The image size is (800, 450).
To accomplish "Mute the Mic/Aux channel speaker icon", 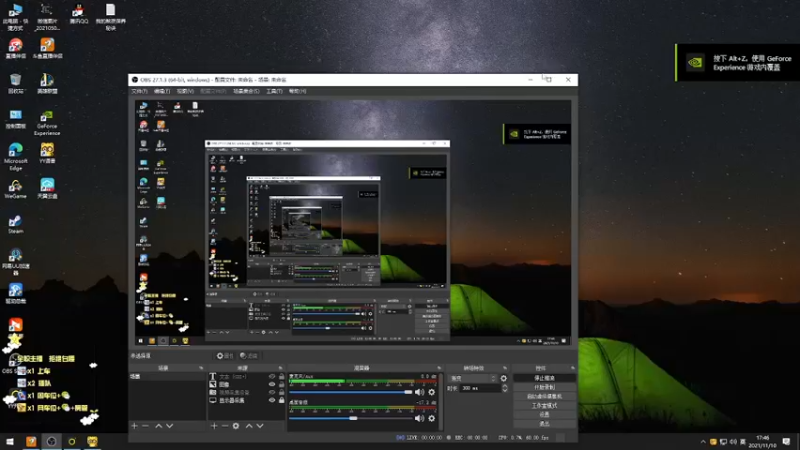I will point(419,392).
